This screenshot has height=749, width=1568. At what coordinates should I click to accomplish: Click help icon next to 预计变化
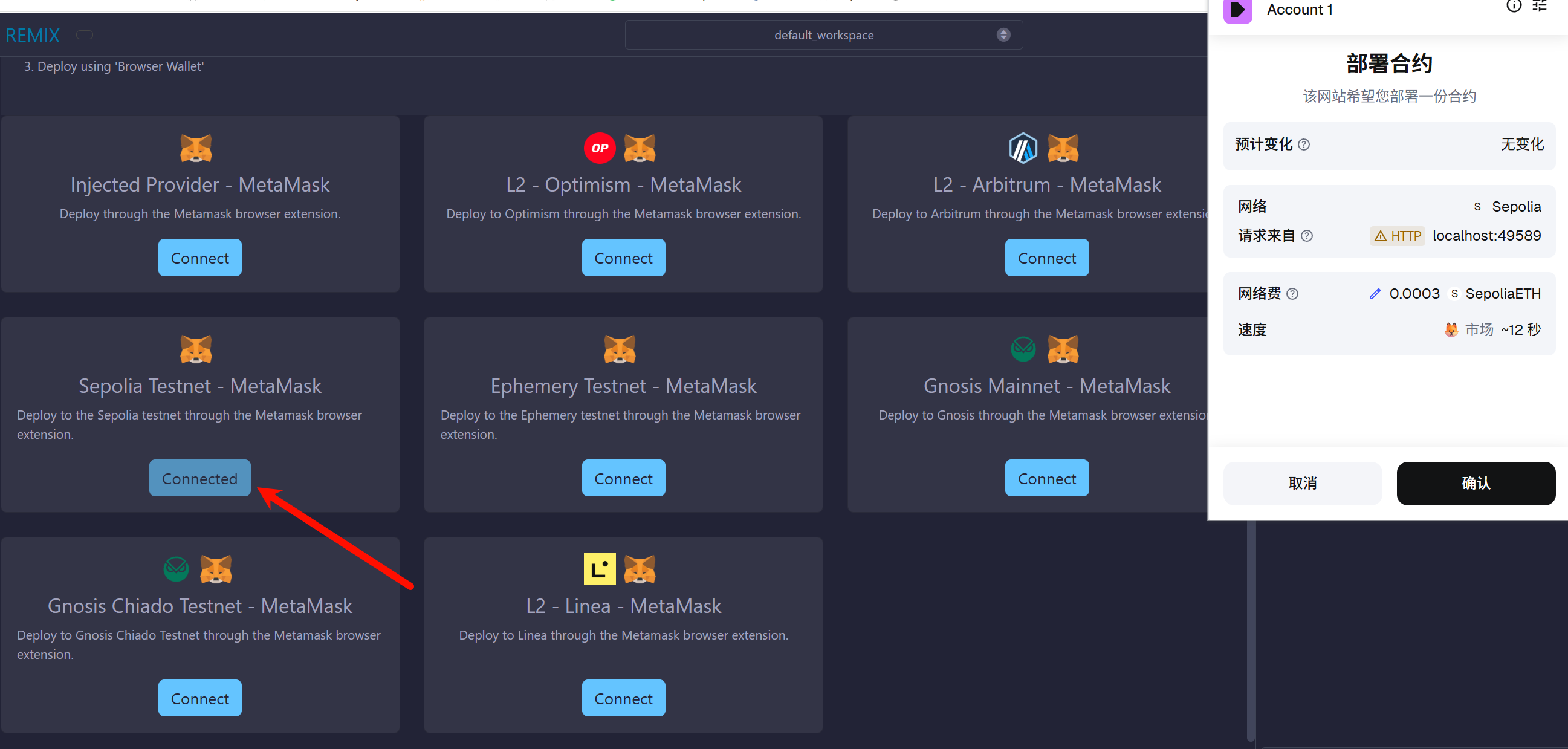[1304, 145]
